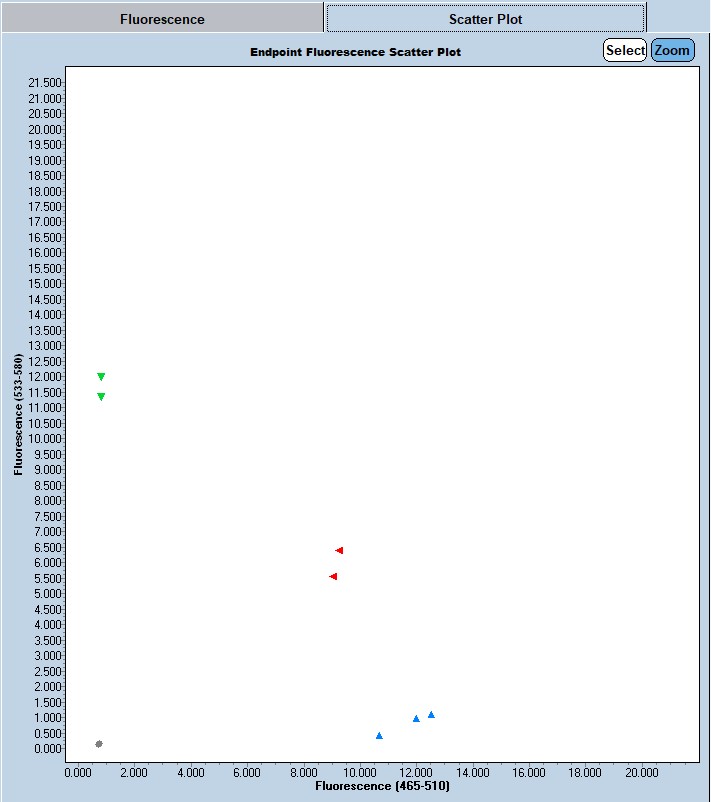Screen dimensions: 711x802
Task: Switch to the Fluorescence tab
Action: coord(162,19)
